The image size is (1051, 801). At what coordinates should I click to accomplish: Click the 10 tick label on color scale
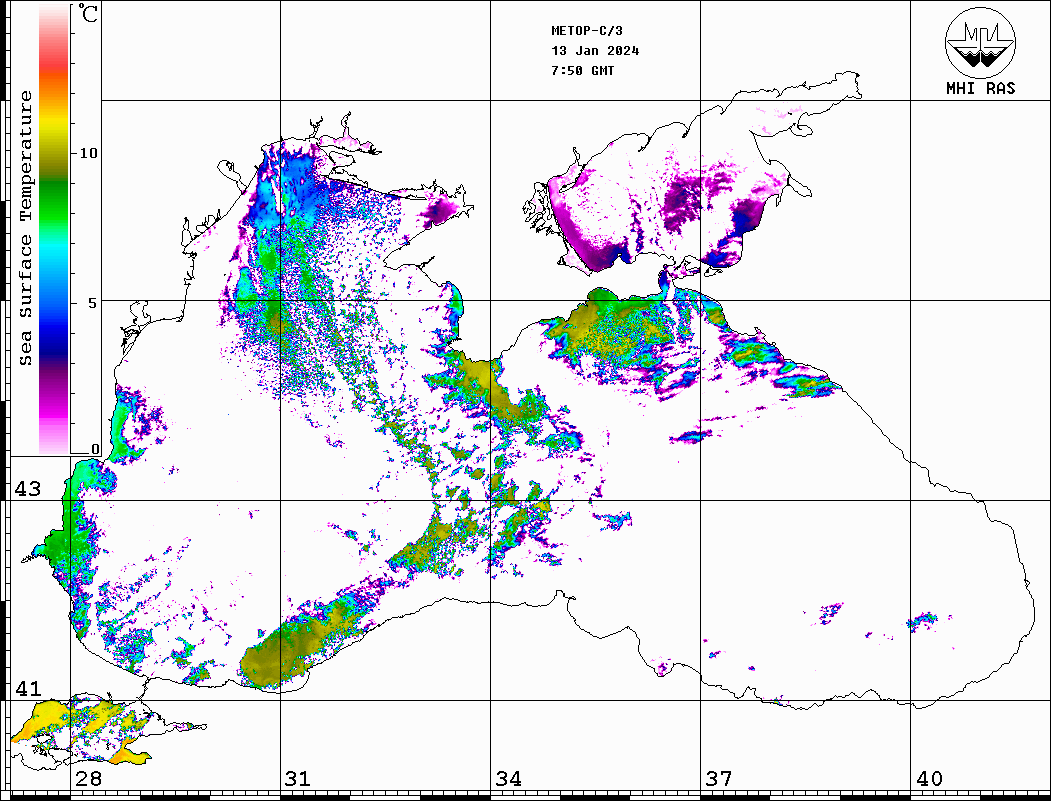(x=88, y=153)
